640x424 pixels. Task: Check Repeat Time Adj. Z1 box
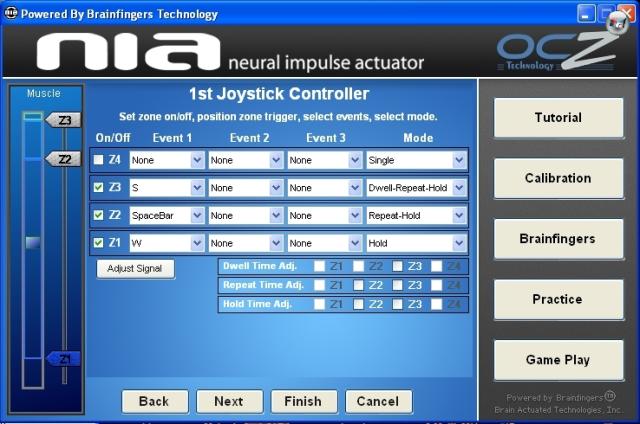coord(319,285)
